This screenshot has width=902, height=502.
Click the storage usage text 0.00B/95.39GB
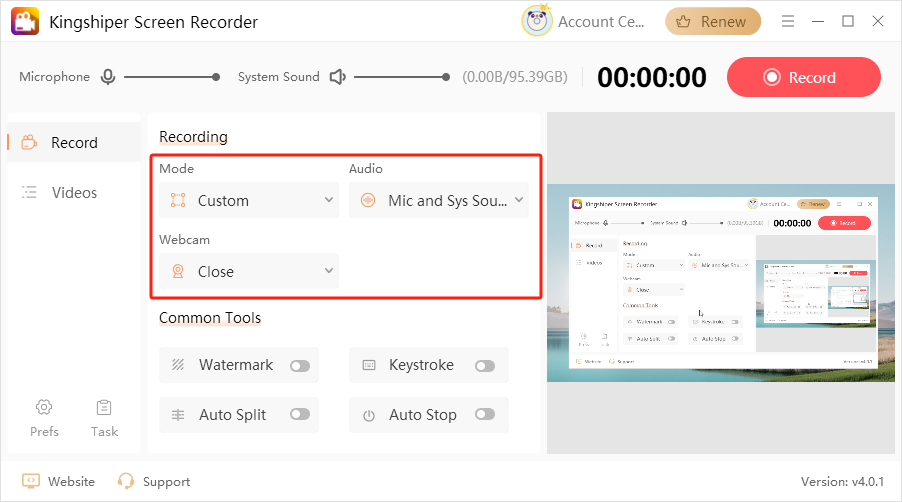coord(515,76)
